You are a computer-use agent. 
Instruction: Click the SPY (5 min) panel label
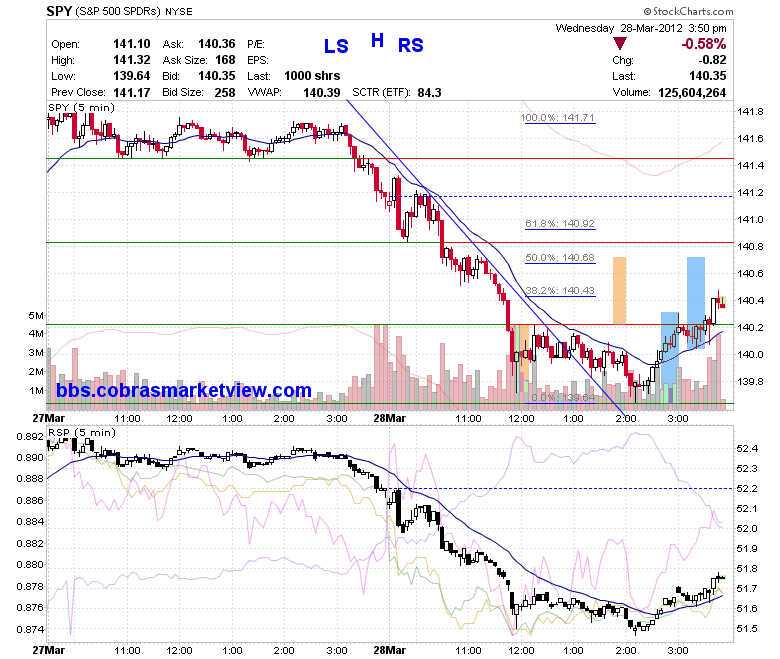82,107
